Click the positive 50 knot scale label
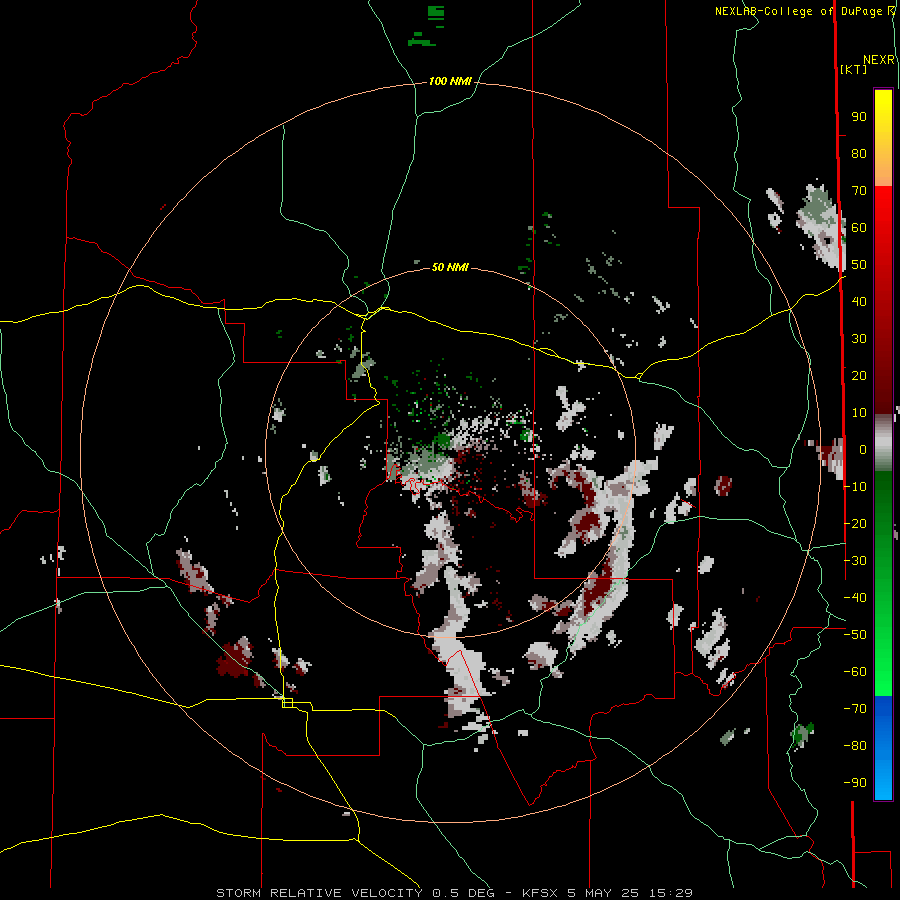 859,265
